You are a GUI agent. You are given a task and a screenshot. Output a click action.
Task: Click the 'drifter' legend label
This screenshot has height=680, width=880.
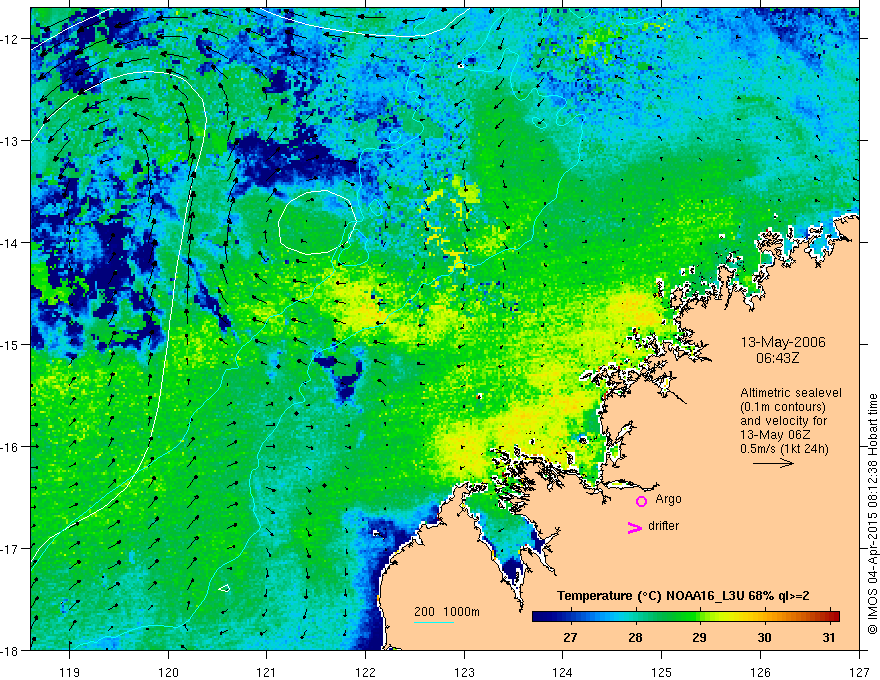(663, 526)
